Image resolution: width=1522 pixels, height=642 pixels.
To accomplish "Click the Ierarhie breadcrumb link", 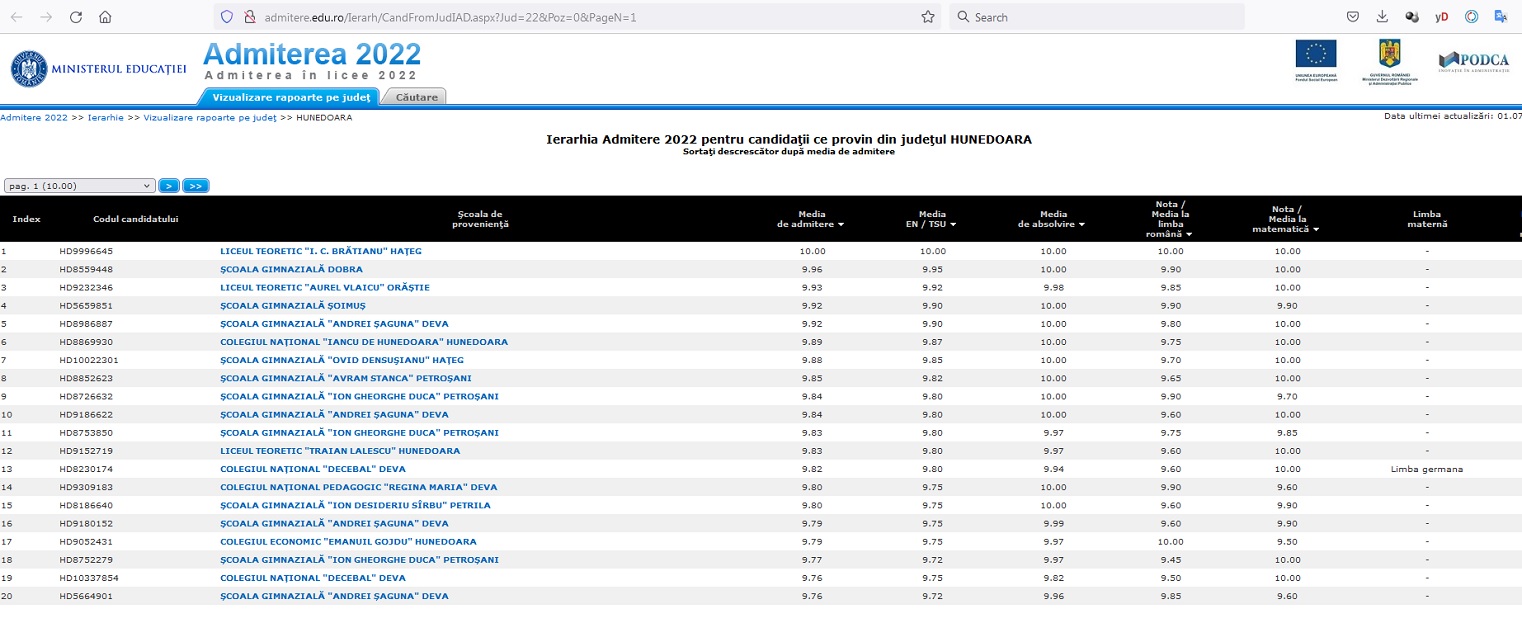I will 106,118.
